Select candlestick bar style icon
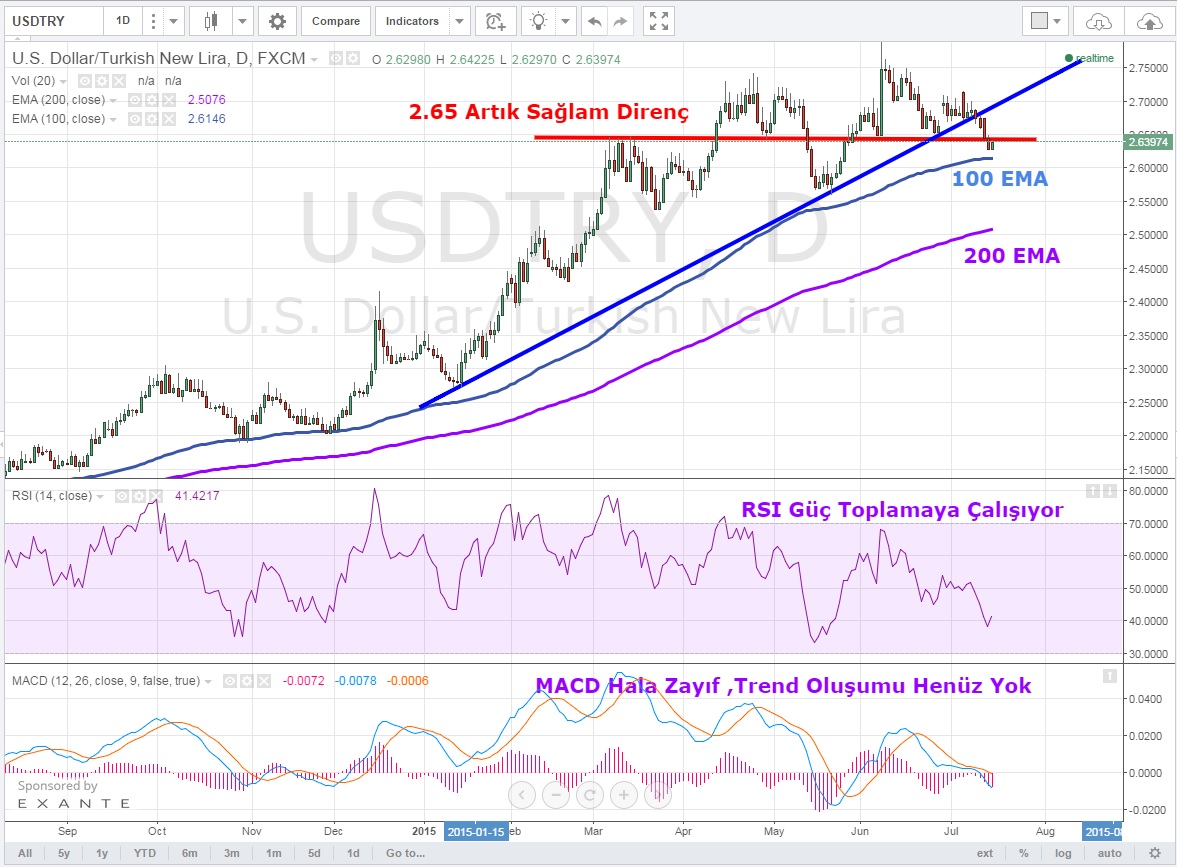 pos(211,21)
